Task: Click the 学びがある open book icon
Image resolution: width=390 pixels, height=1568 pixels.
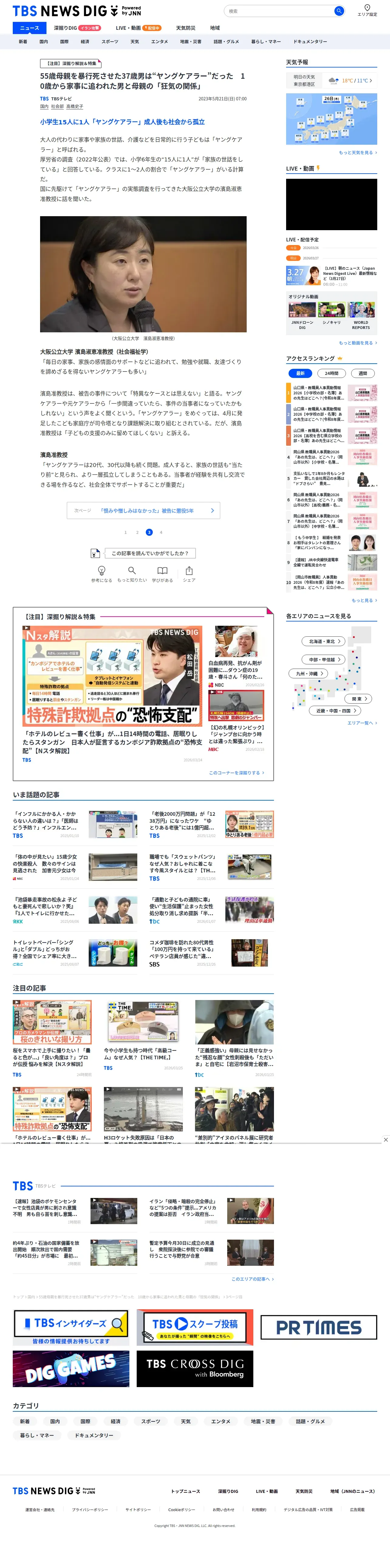Action: point(162,570)
